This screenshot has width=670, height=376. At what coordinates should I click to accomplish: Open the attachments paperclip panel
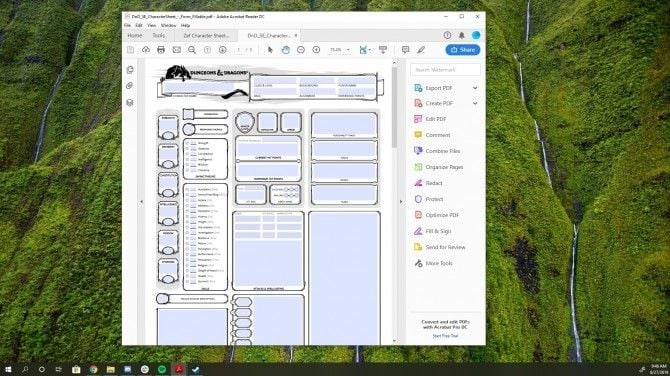pos(130,86)
